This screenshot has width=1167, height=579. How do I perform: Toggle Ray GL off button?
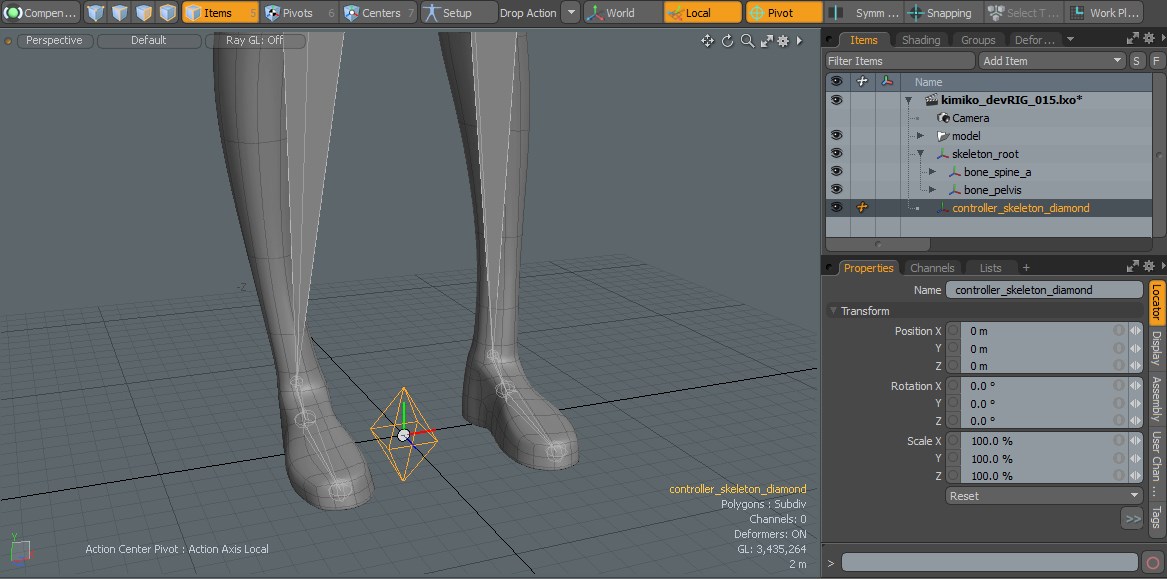(255, 40)
